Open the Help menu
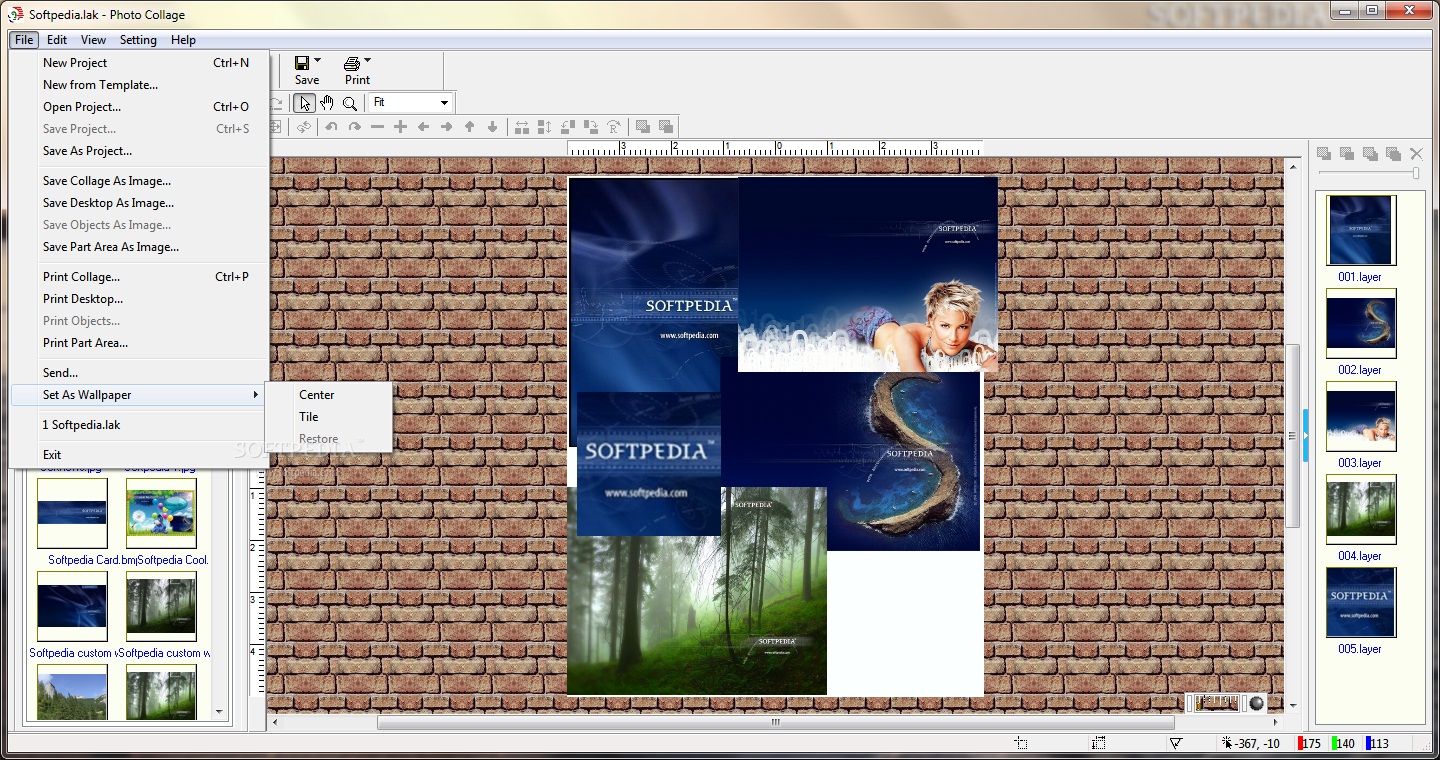This screenshot has width=1440, height=760. [x=183, y=40]
